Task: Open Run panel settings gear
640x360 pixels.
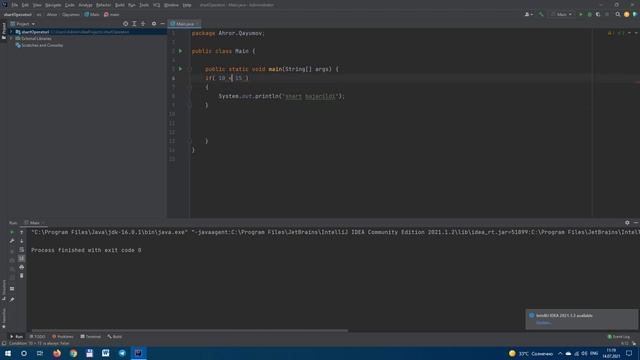Action: [627, 223]
